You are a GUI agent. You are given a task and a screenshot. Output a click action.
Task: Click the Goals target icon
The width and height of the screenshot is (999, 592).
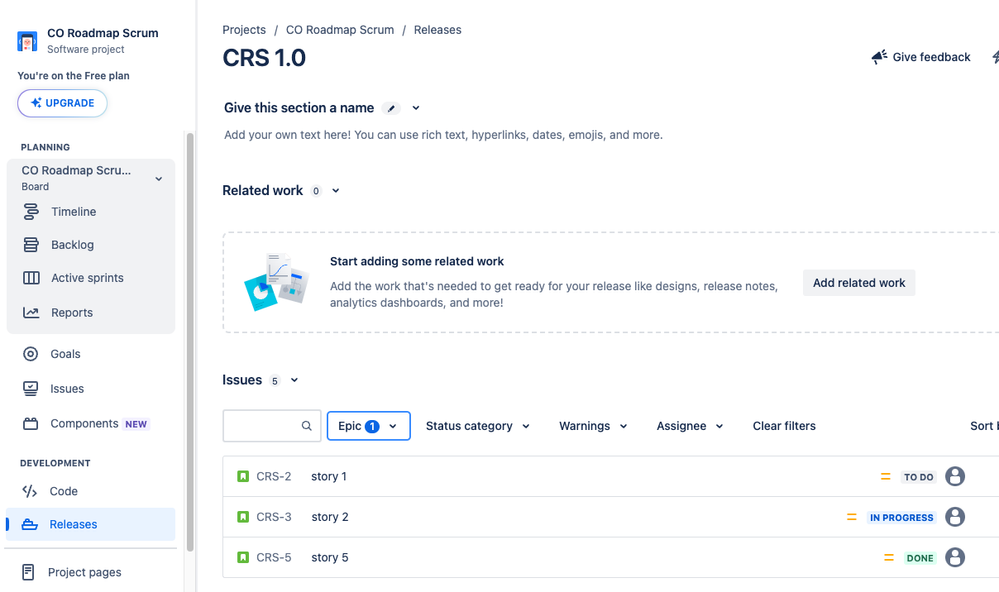pos(31,354)
